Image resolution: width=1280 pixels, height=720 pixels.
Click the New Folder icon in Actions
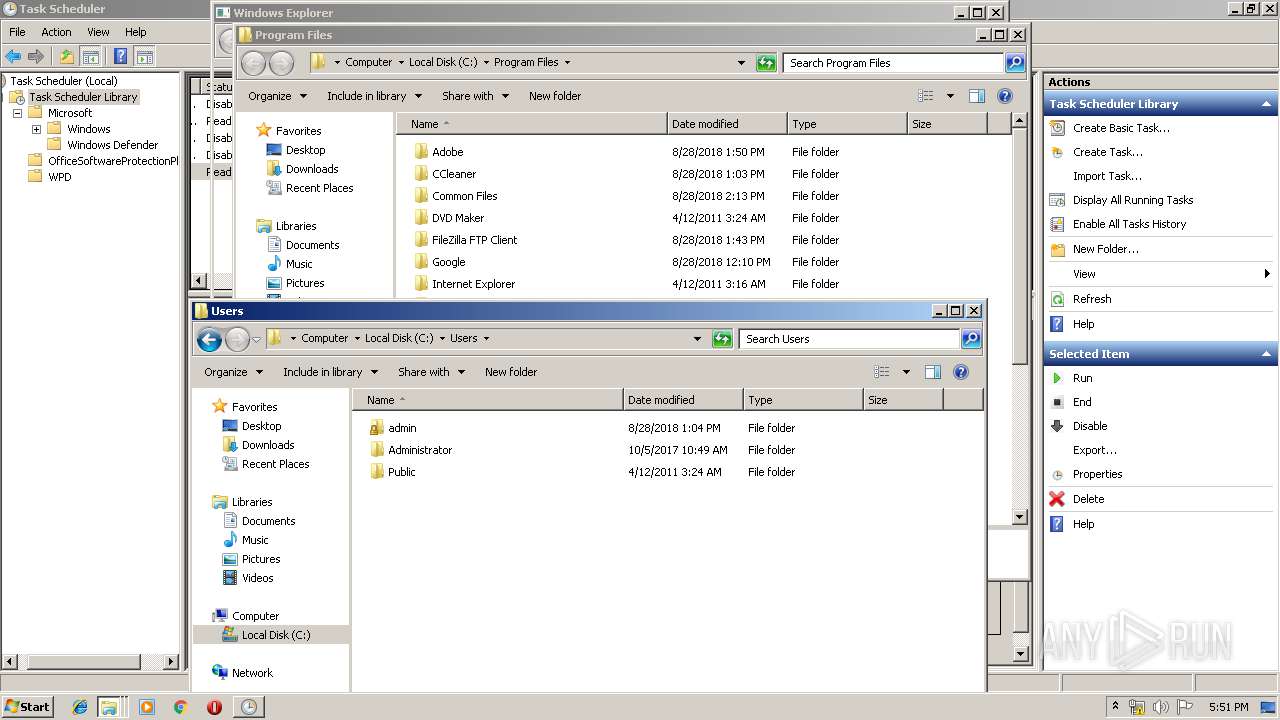coord(1057,249)
